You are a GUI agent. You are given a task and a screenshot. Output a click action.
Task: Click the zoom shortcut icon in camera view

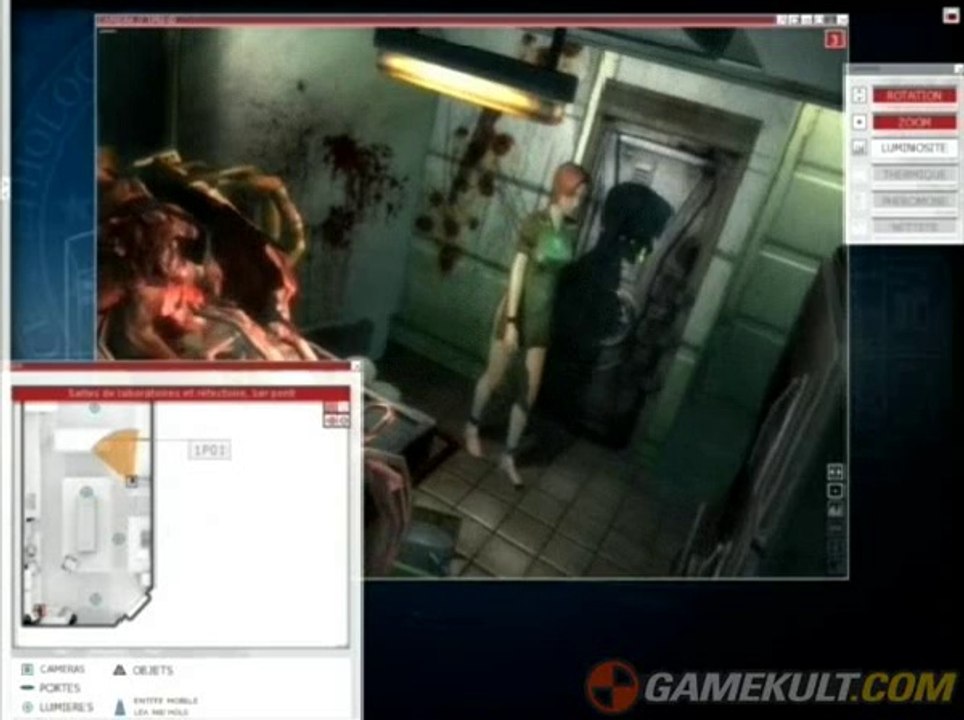tap(835, 491)
